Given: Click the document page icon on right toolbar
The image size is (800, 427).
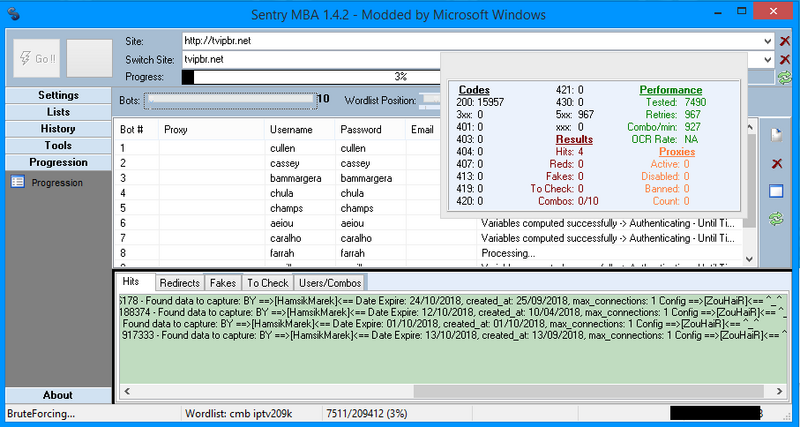Looking at the screenshot, I should (x=776, y=135).
